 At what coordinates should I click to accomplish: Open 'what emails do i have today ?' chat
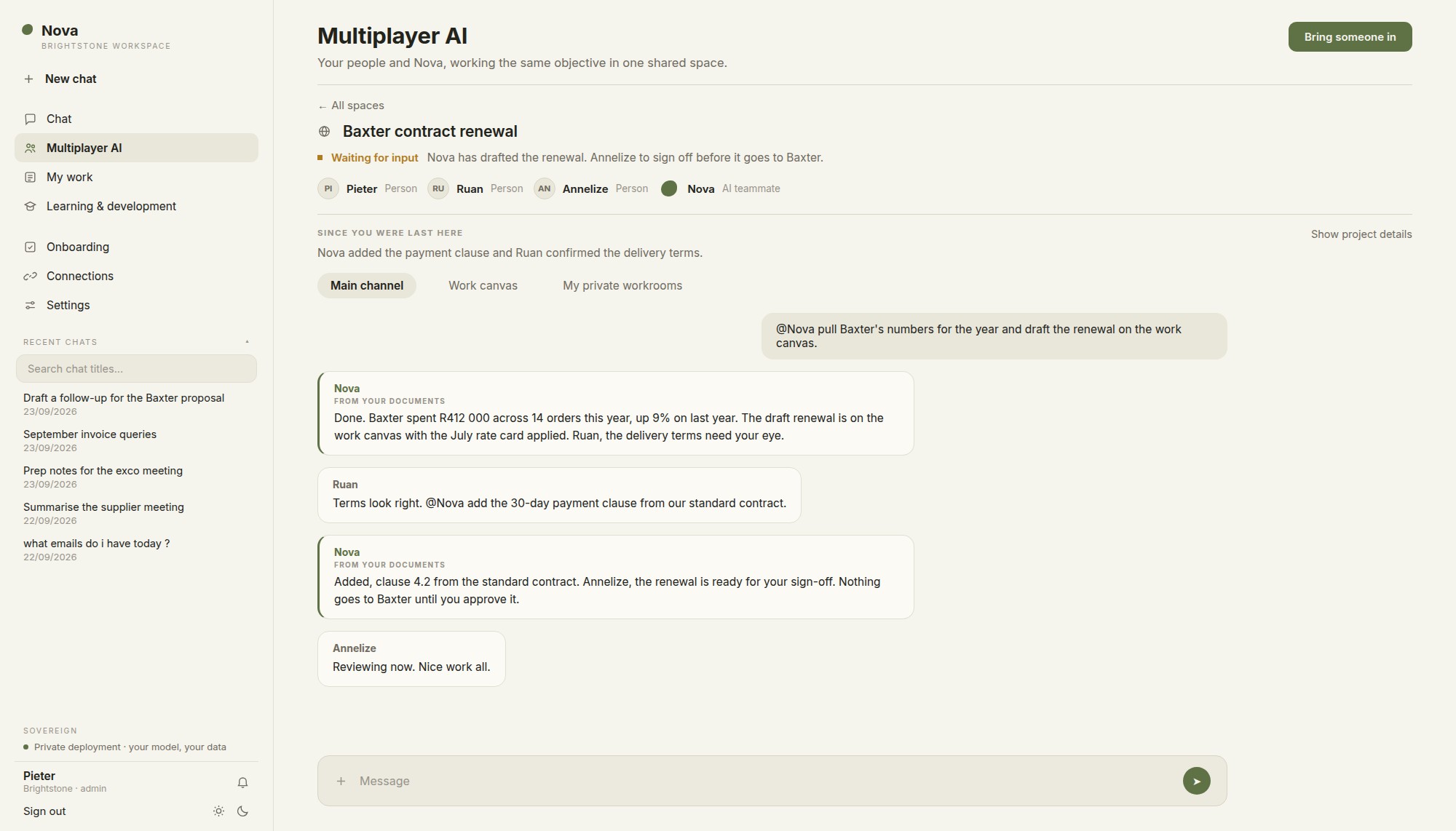(96, 550)
